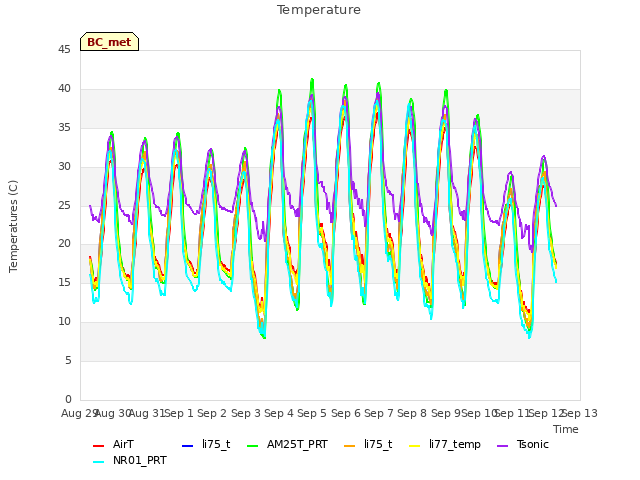Click the orange li75_t legend swatch

350,446
